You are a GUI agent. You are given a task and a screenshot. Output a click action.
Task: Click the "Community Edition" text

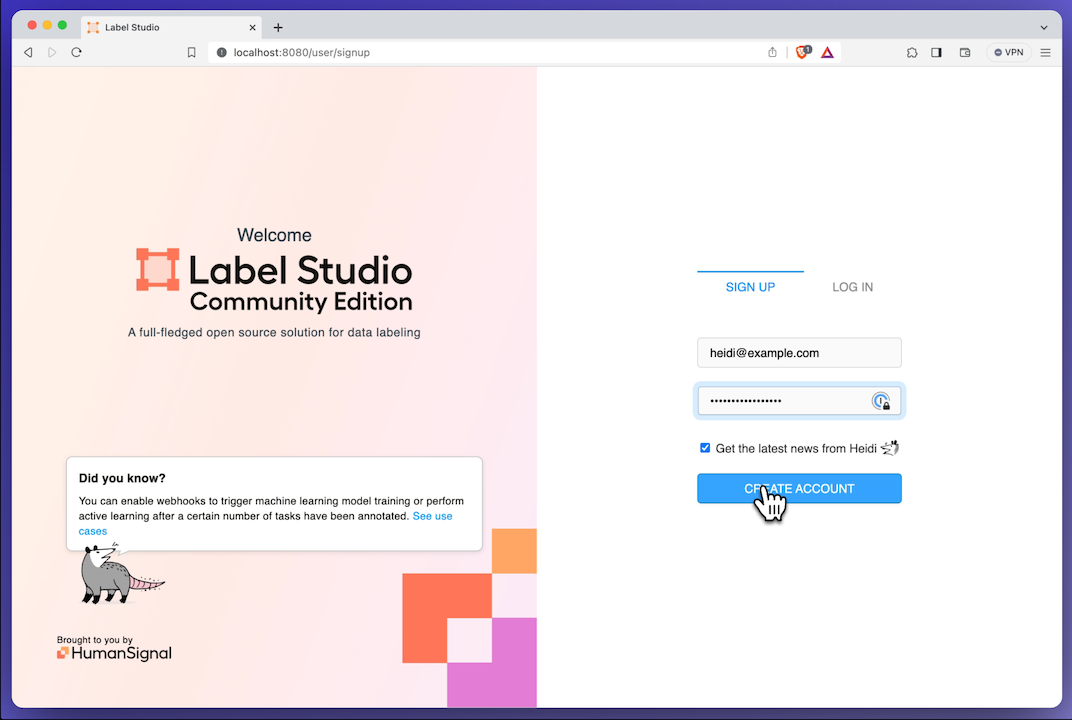[301, 302]
